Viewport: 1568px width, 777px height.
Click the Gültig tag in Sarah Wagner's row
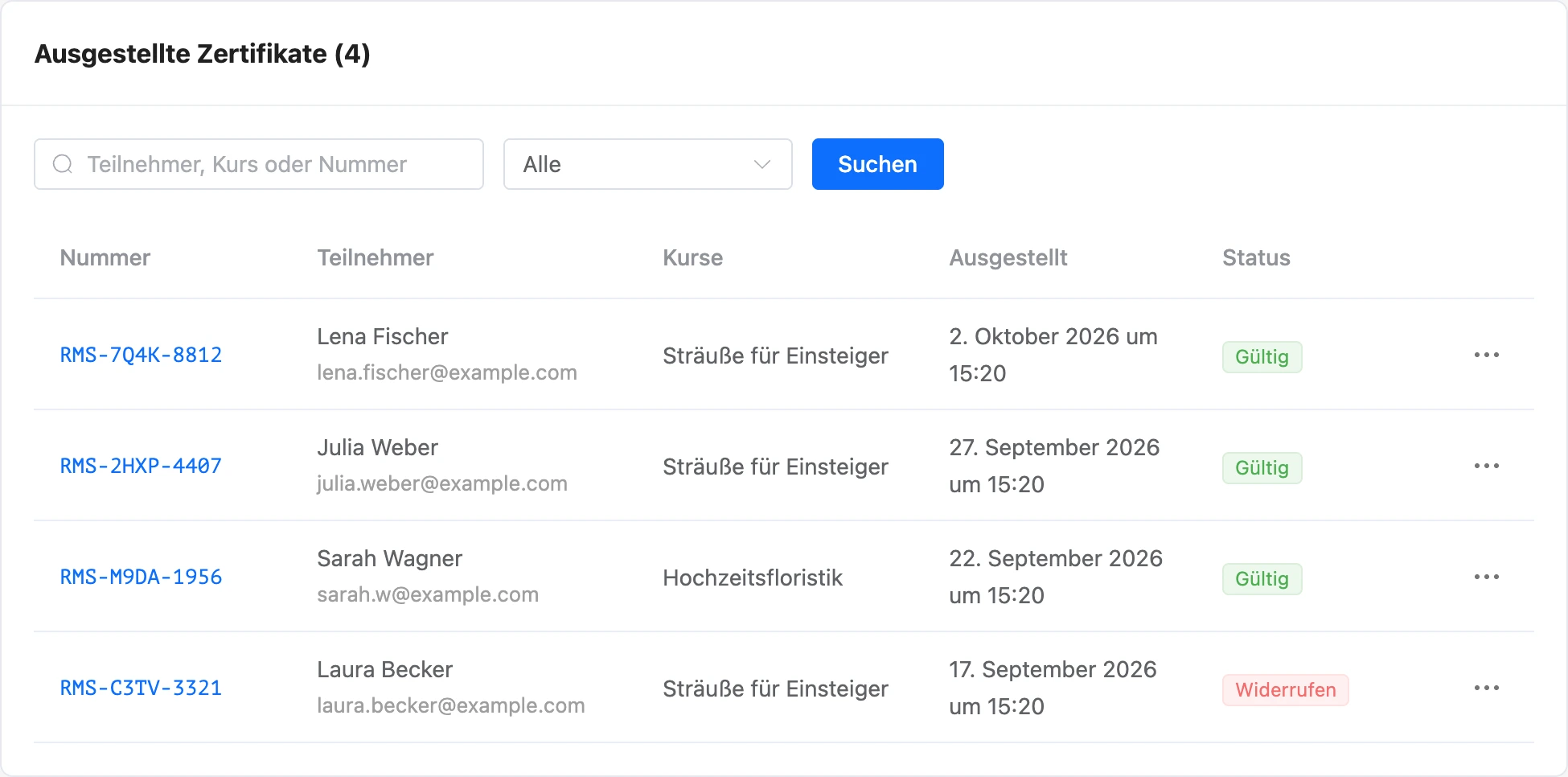click(1262, 578)
